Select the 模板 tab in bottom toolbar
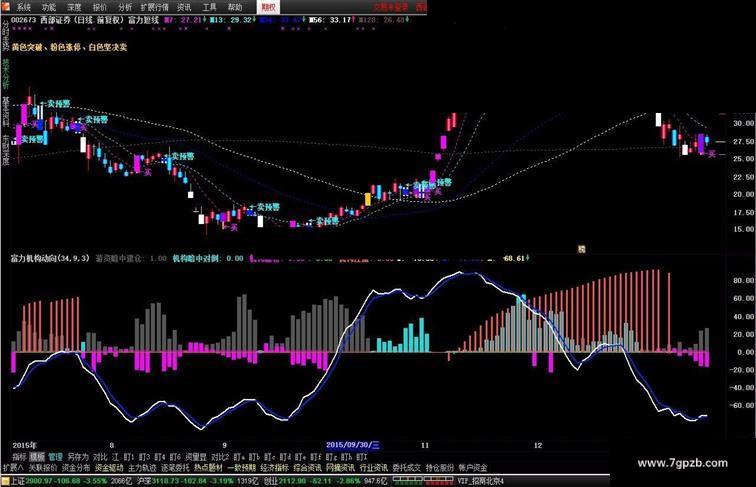Screen dimensions: 756x487 37,457
